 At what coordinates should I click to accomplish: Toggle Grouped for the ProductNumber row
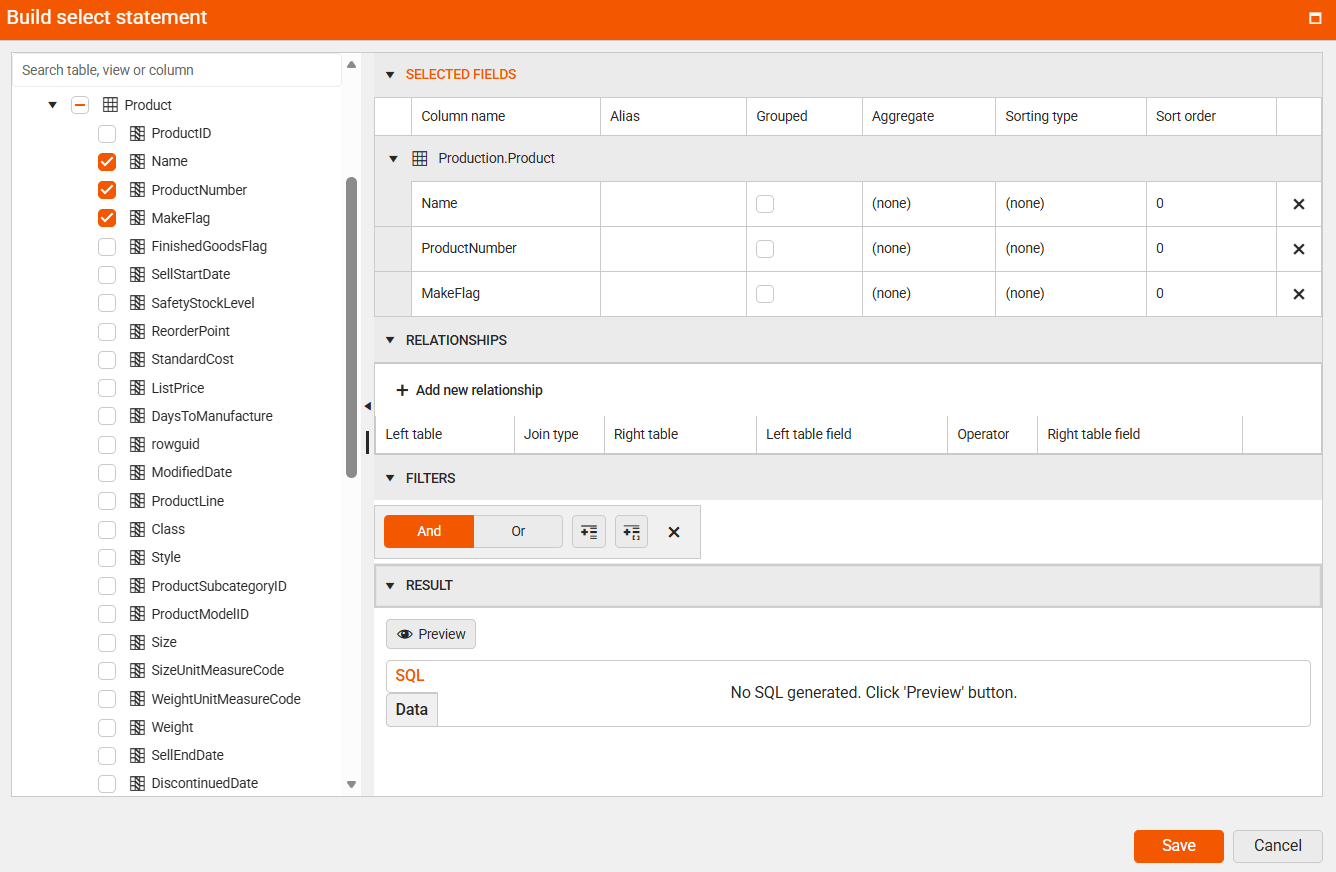[x=763, y=248]
